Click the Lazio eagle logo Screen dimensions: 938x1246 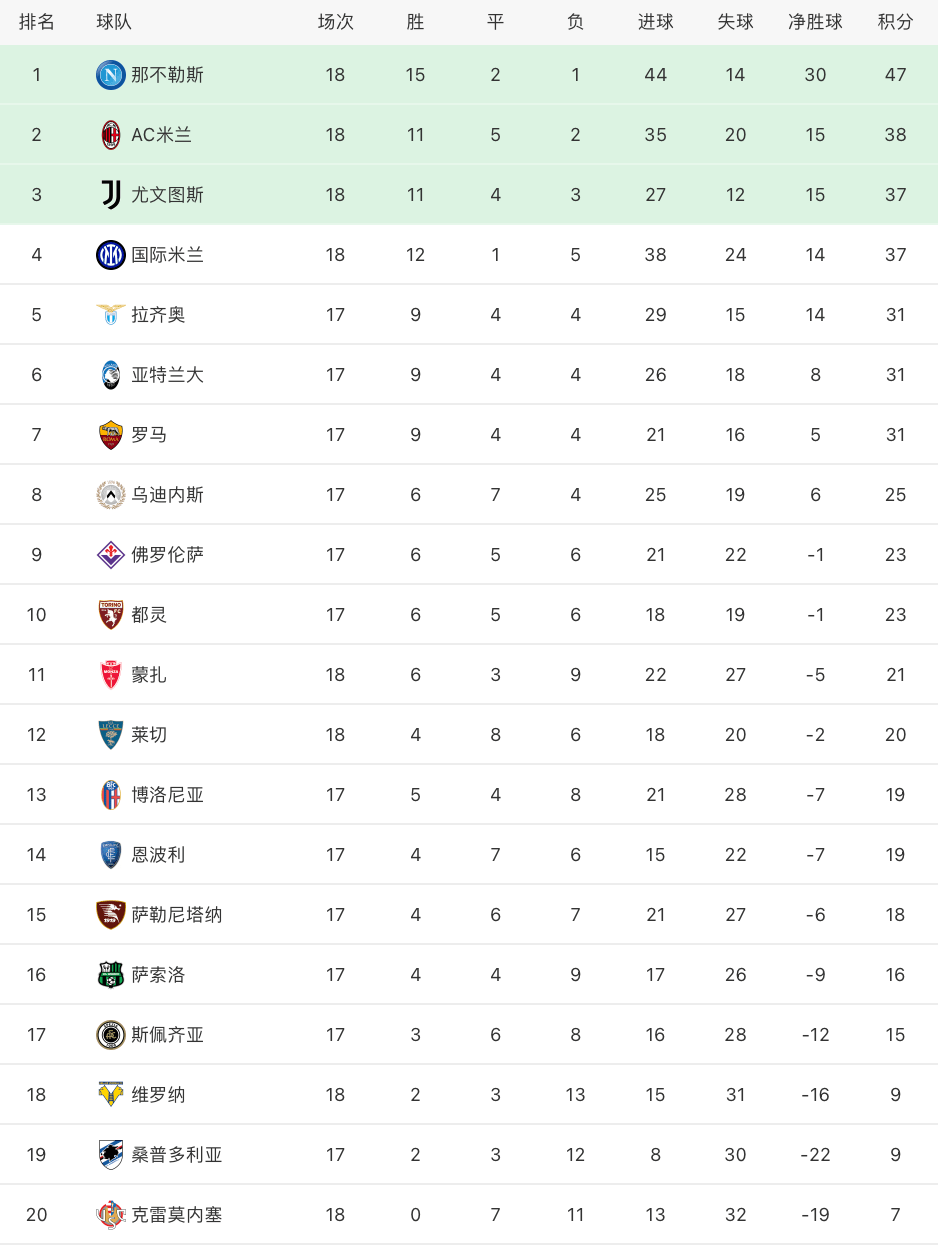(111, 315)
